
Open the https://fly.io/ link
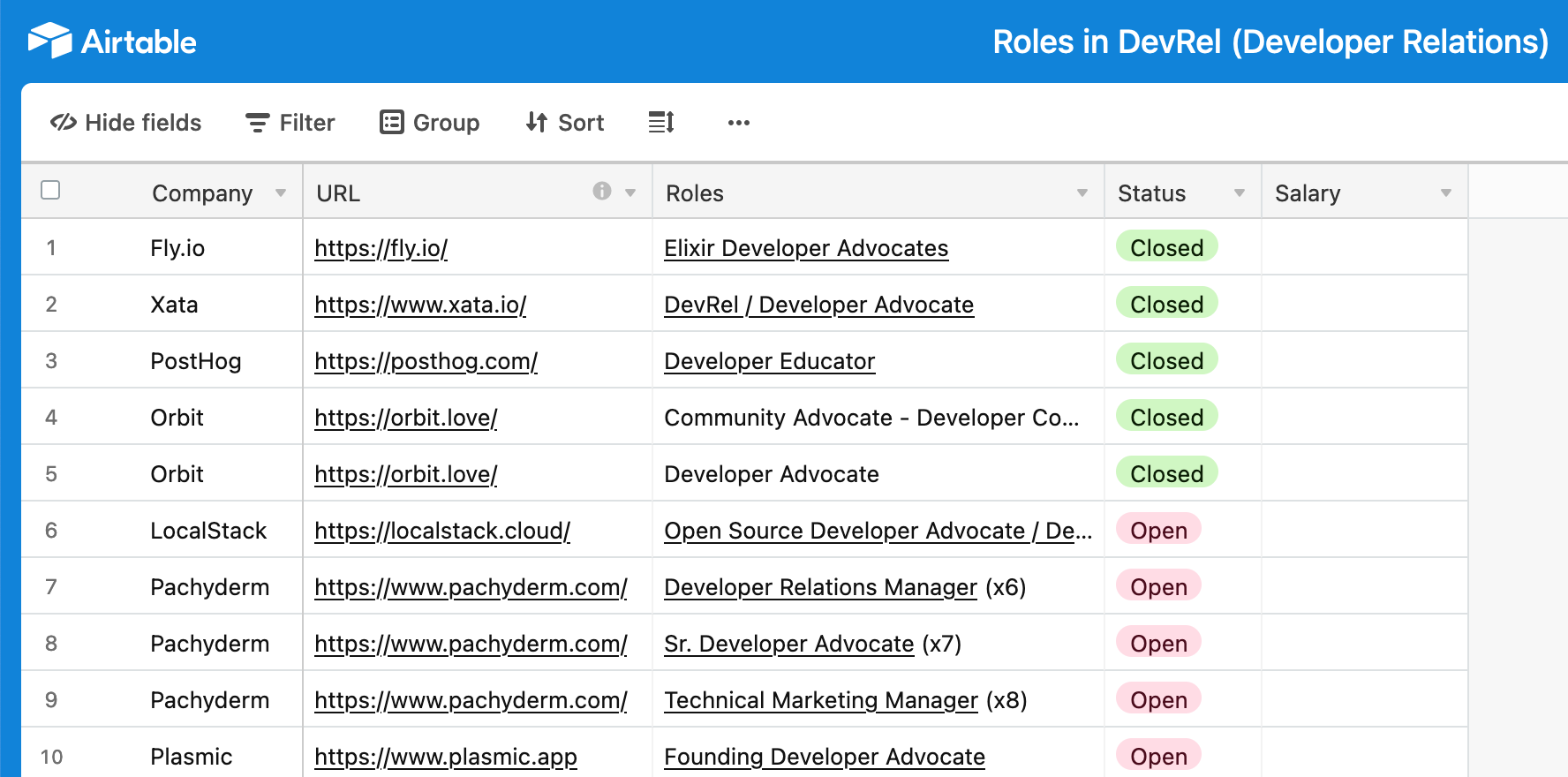pos(381,248)
